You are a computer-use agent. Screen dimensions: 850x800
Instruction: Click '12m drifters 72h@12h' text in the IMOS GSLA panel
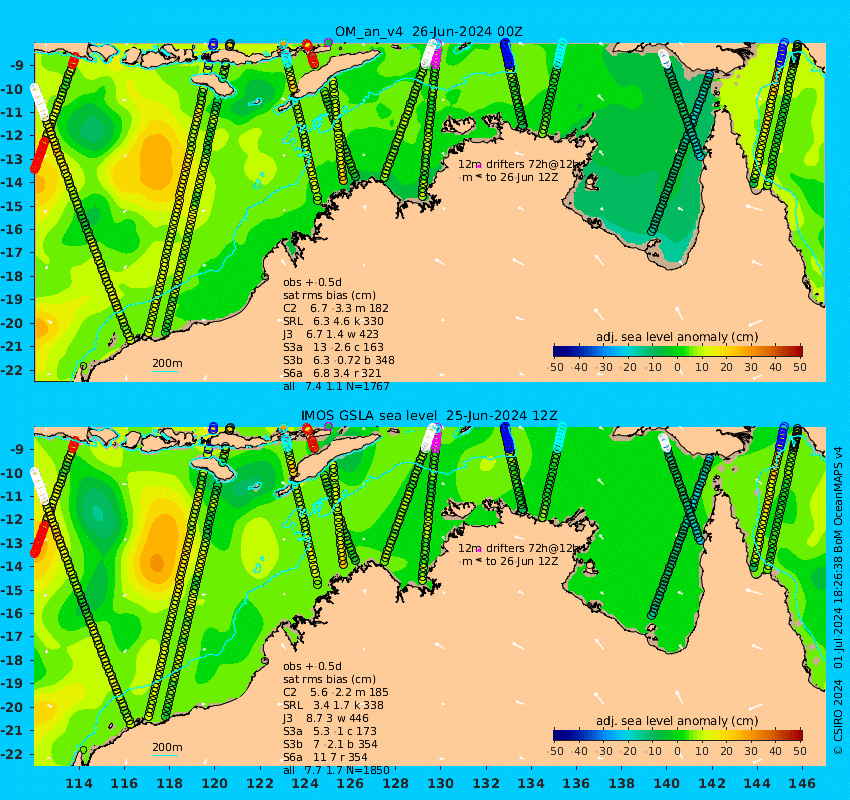point(519,549)
